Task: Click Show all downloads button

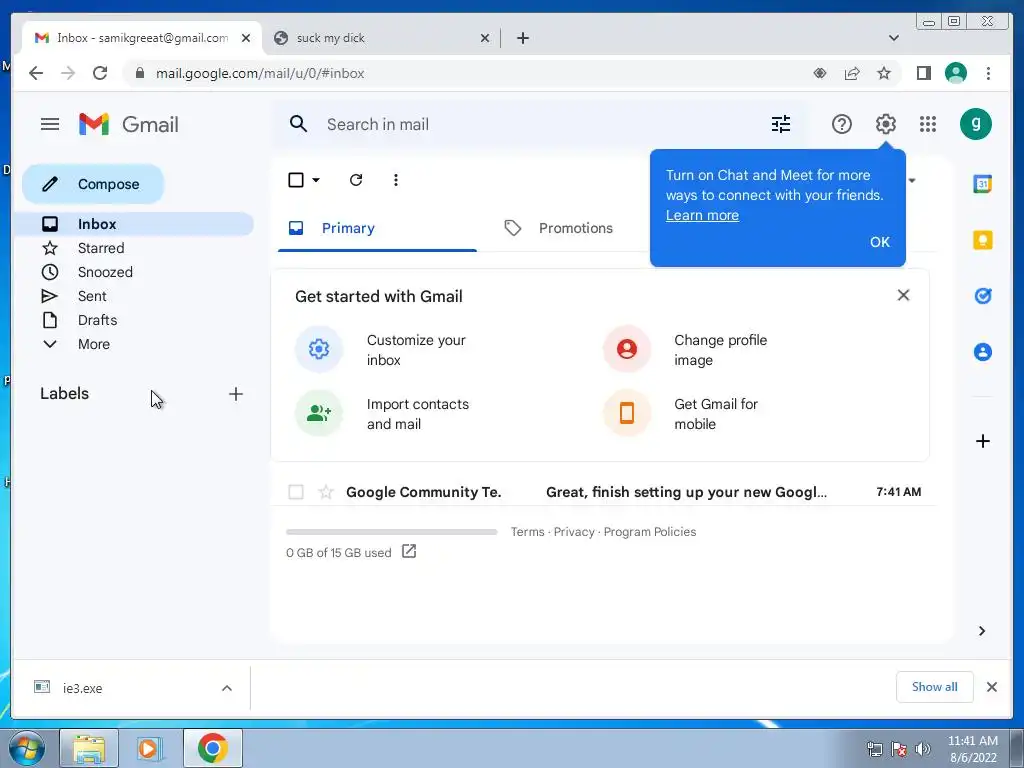Action: (935, 687)
